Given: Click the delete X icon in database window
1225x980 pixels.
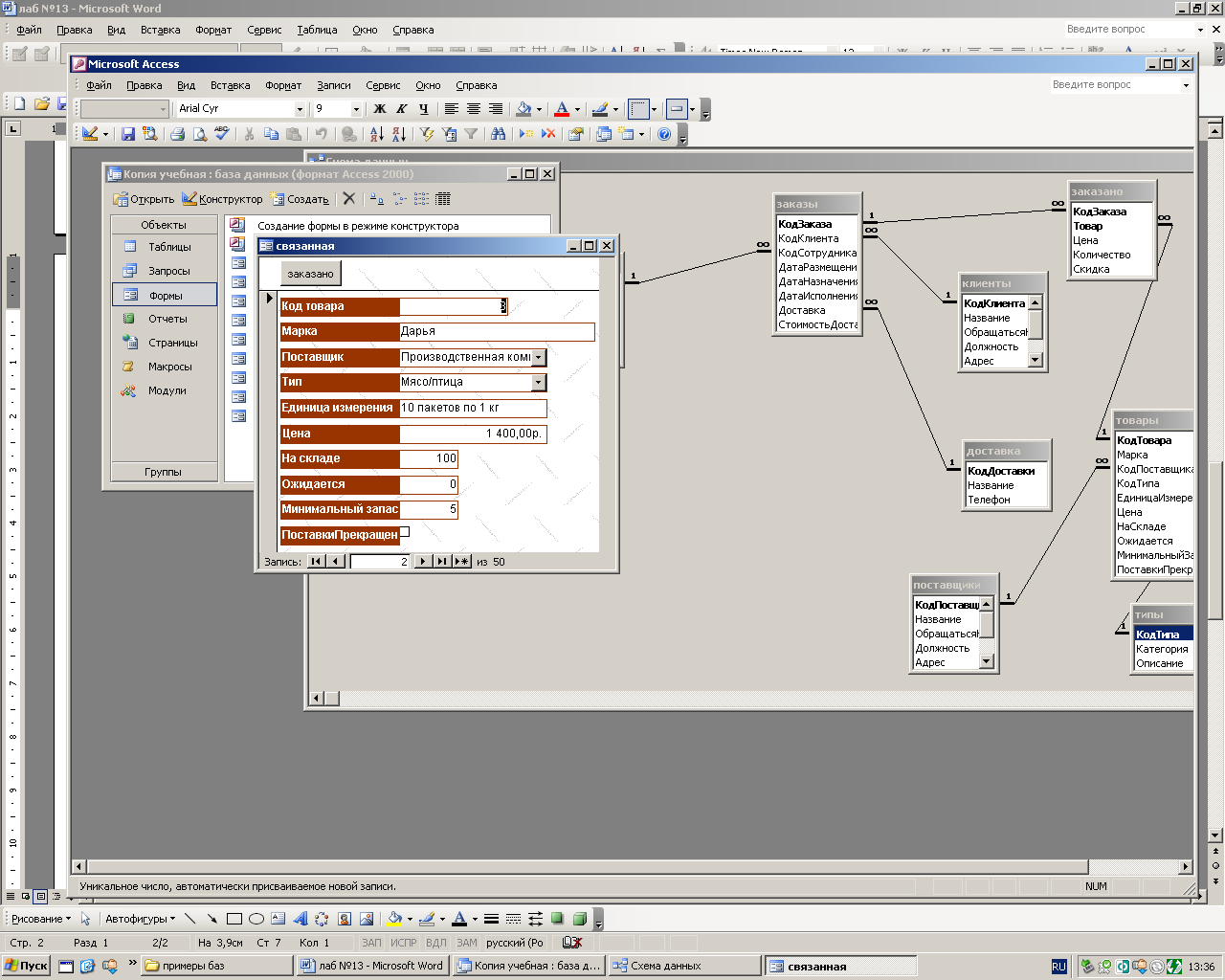Looking at the screenshot, I should 349,199.
